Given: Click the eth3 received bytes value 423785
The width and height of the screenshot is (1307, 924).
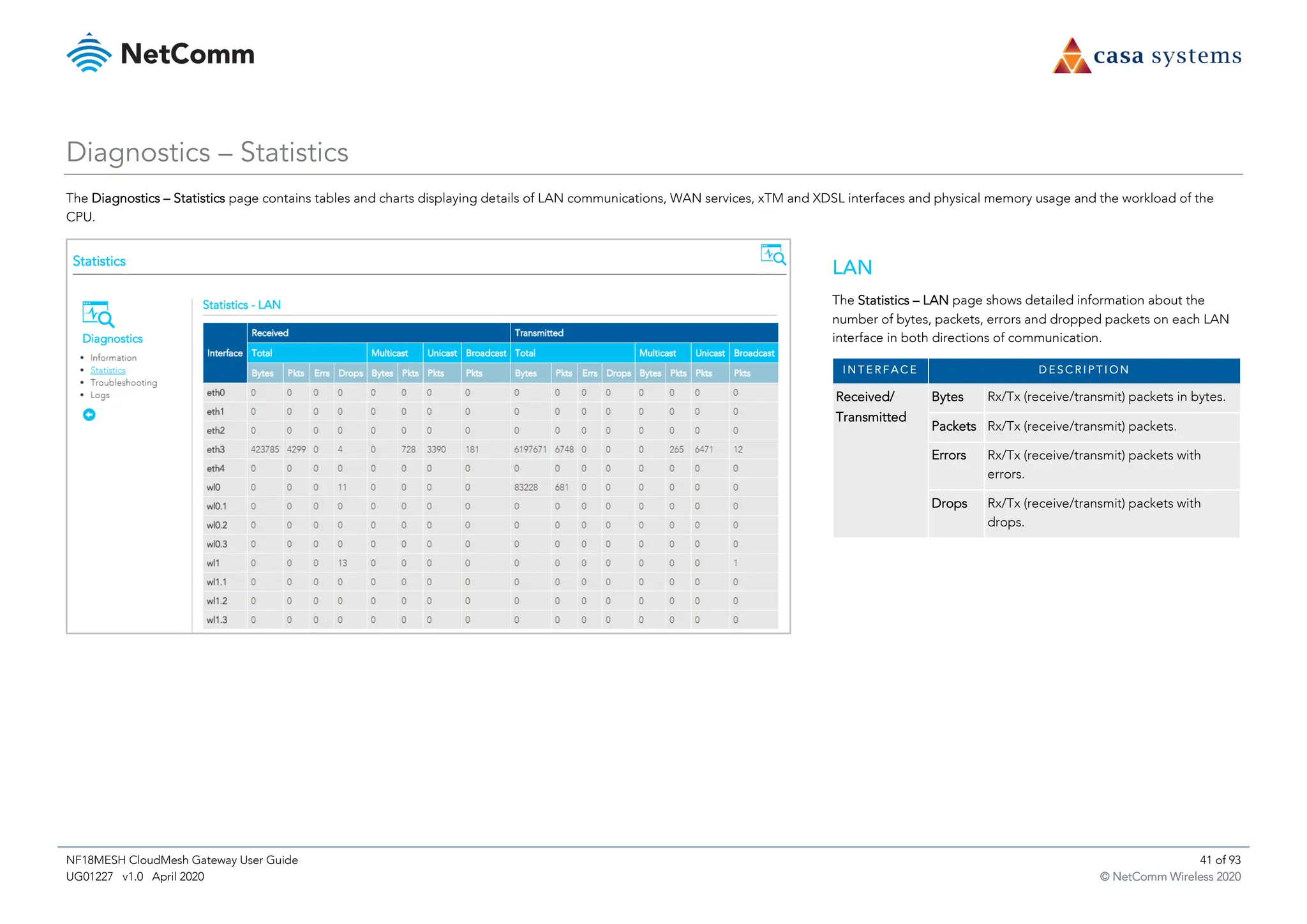Looking at the screenshot, I should click(x=265, y=450).
